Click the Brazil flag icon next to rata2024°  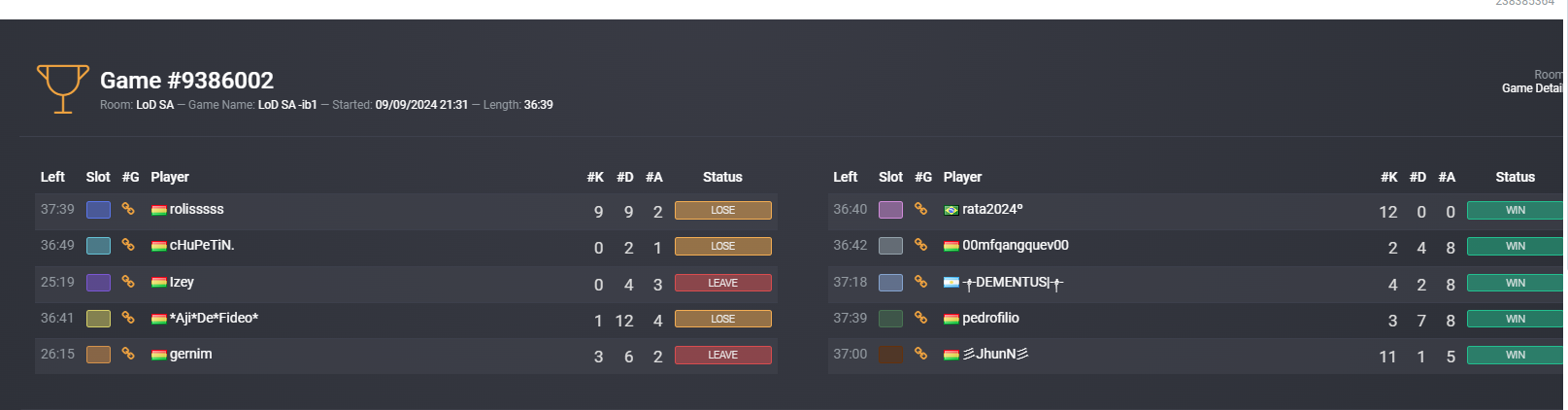point(951,210)
